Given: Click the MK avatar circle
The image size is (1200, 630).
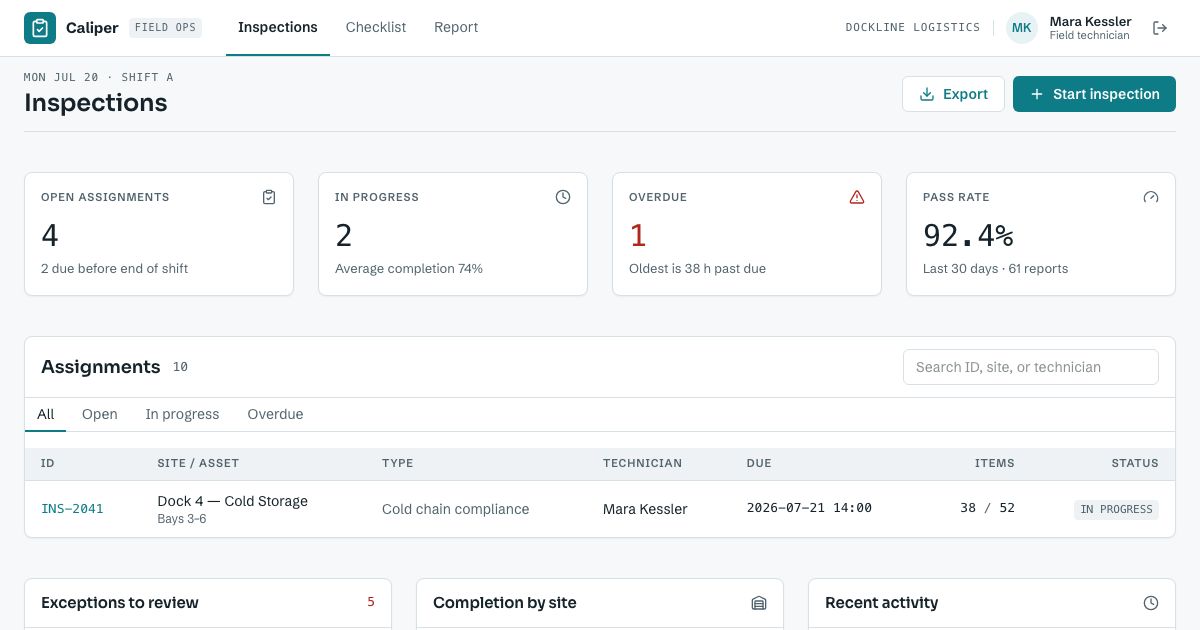Looking at the screenshot, I should click(x=1022, y=28).
